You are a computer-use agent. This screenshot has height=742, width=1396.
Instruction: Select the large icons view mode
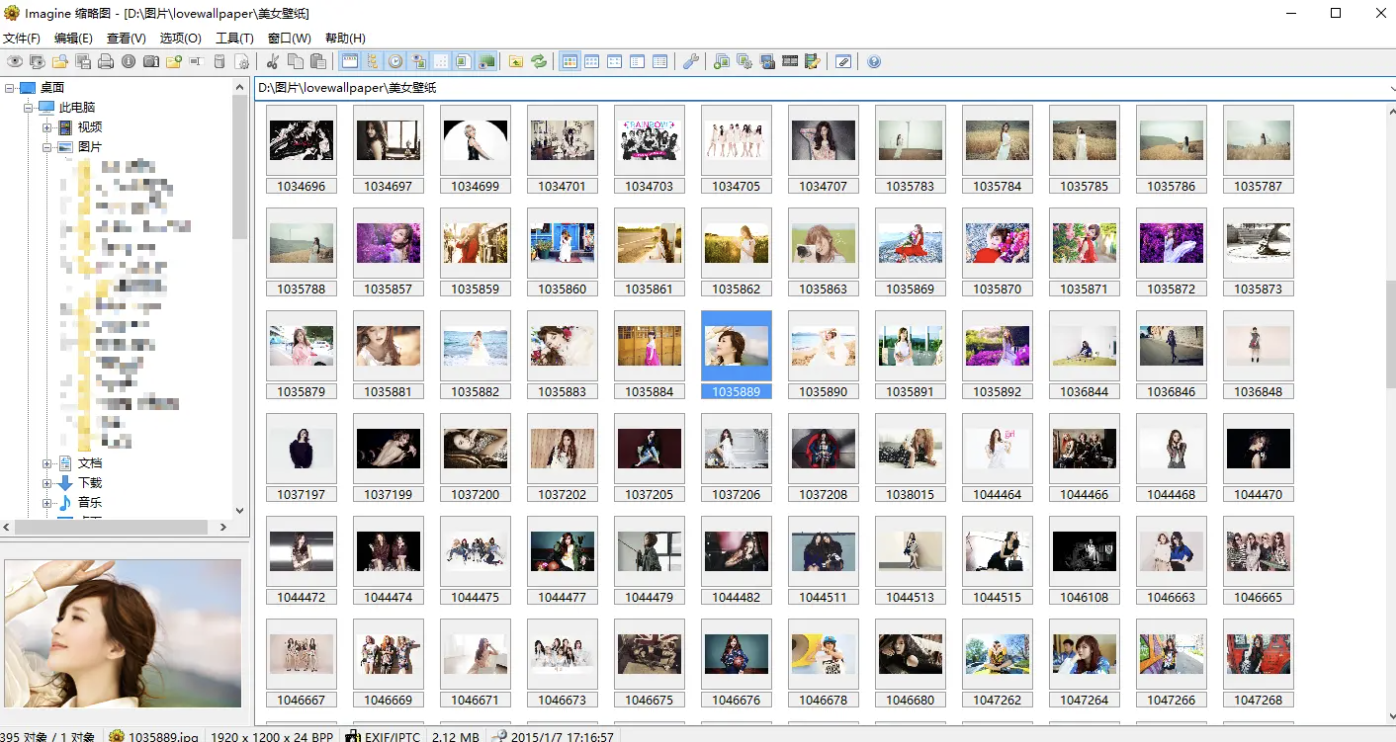(x=592, y=62)
